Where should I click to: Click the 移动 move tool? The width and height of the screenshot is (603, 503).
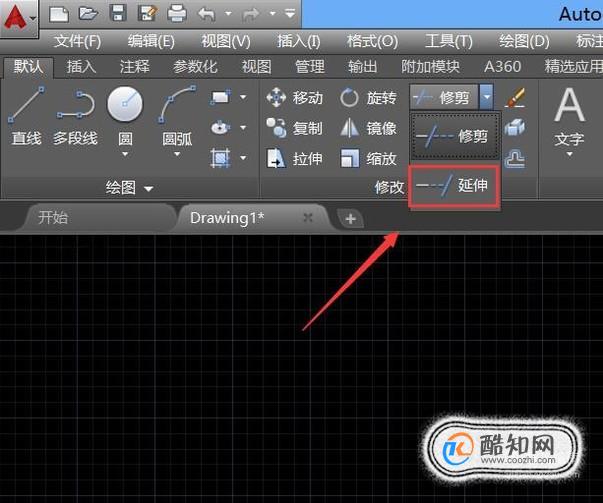295,97
